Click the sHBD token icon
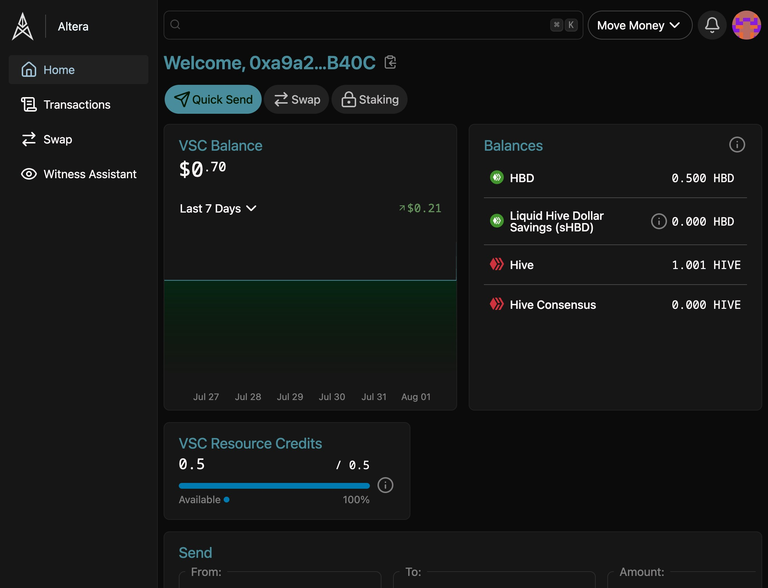Image resolution: width=768 pixels, height=588 pixels. click(497, 220)
